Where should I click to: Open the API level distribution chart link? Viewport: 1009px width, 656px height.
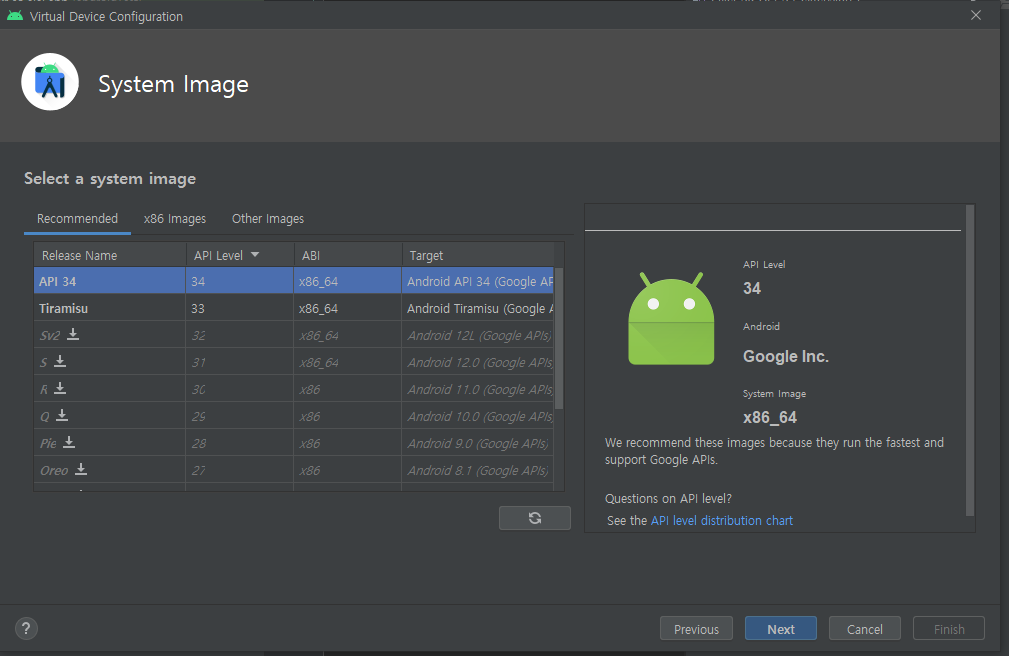pyautogui.click(x=721, y=520)
